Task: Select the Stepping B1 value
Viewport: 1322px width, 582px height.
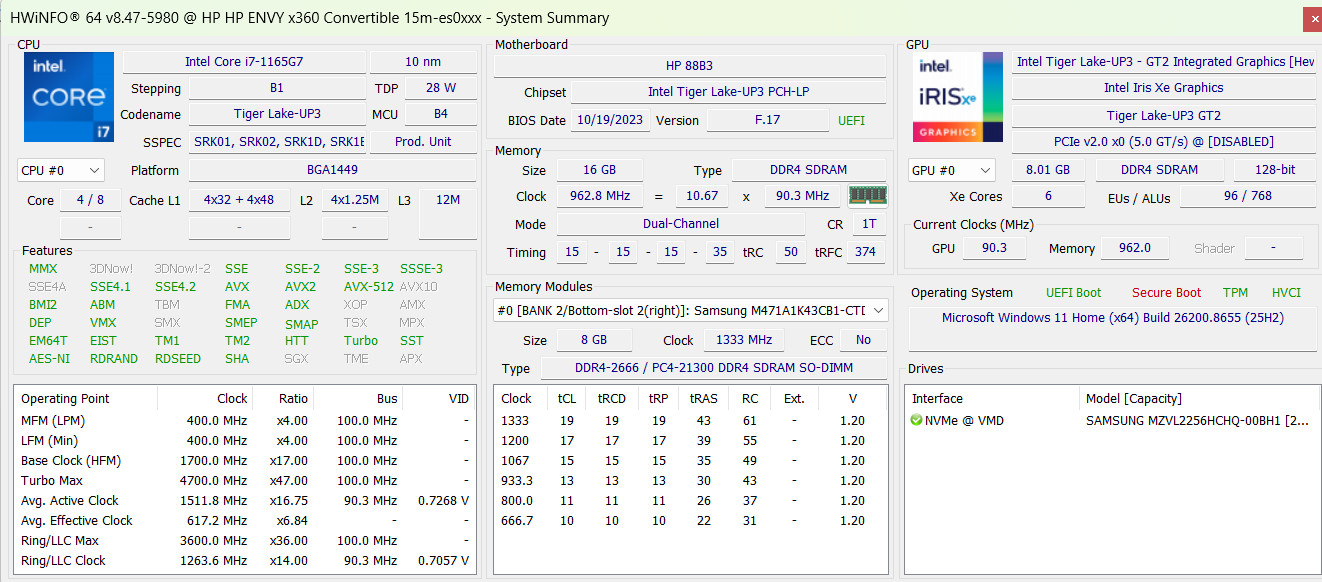Action: point(277,88)
